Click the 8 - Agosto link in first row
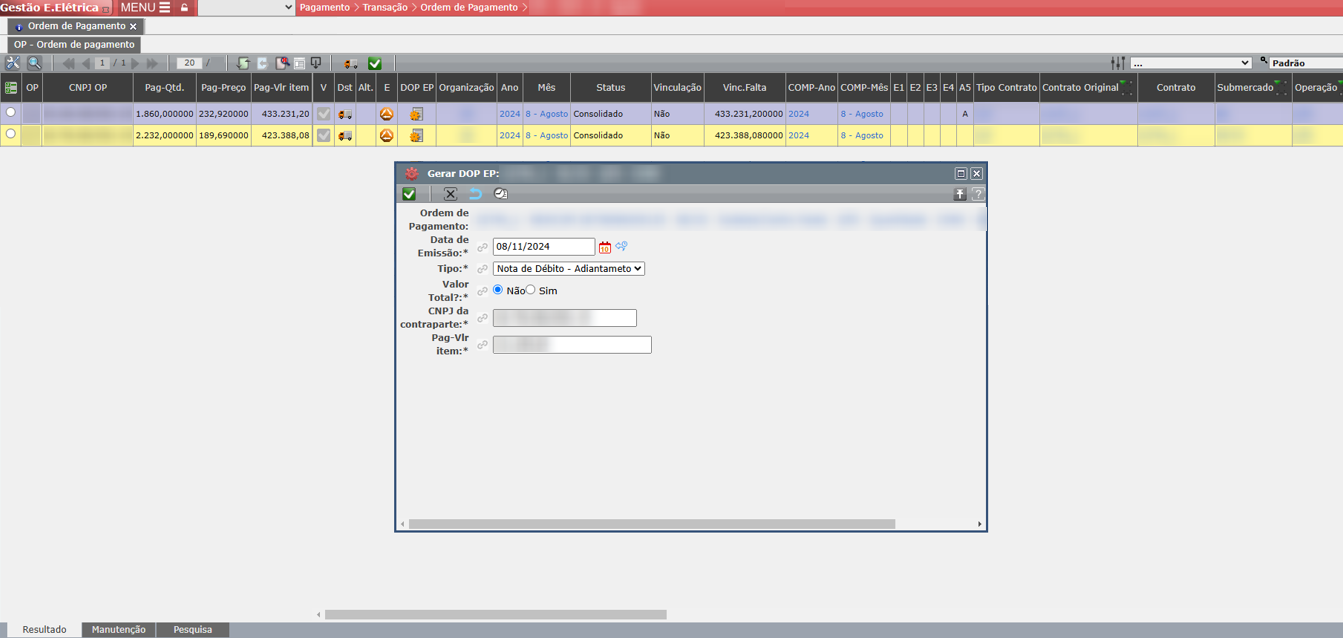The width and height of the screenshot is (1343, 638). click(x=546, y=114)
